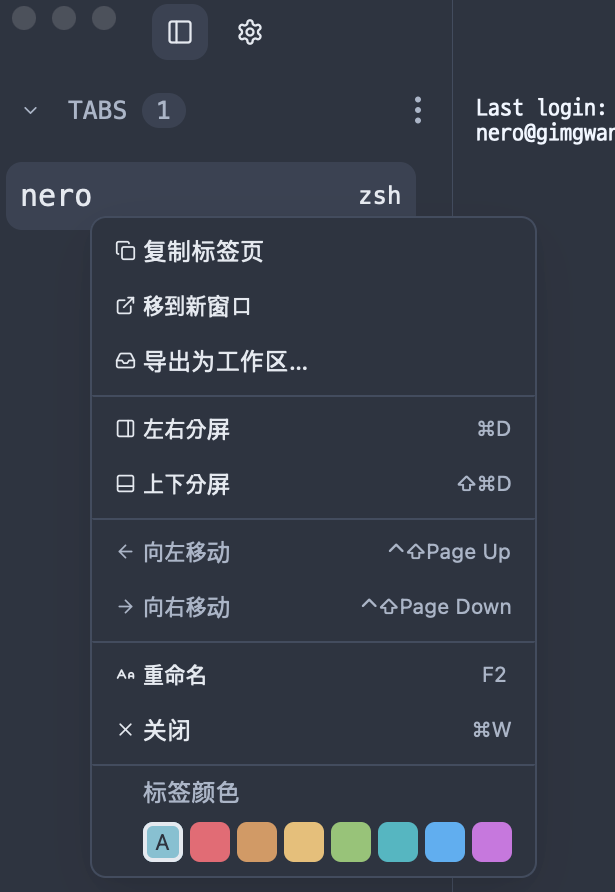The image size is (615, 892).
Task: Click the copy icon beside 复制标签页
Action: (125, 251)
